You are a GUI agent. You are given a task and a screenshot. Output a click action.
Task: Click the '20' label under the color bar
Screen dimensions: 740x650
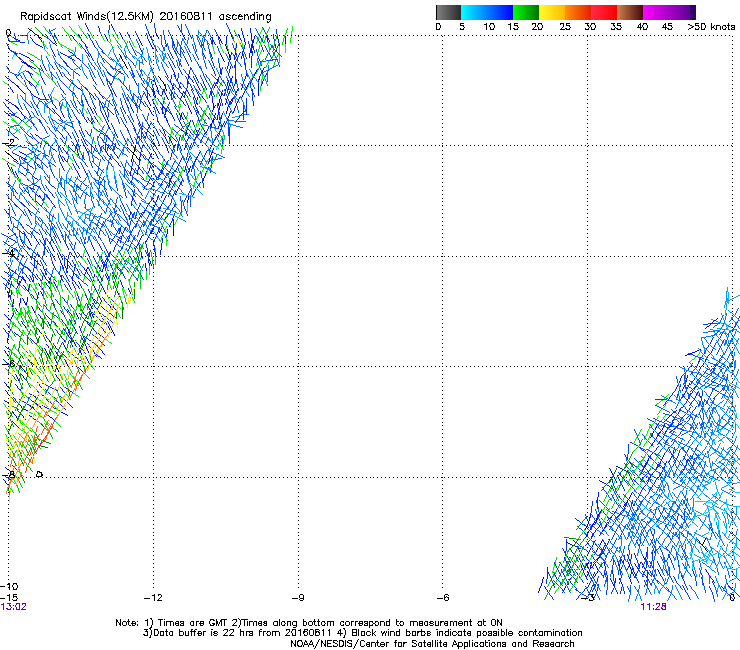[537, 26]
